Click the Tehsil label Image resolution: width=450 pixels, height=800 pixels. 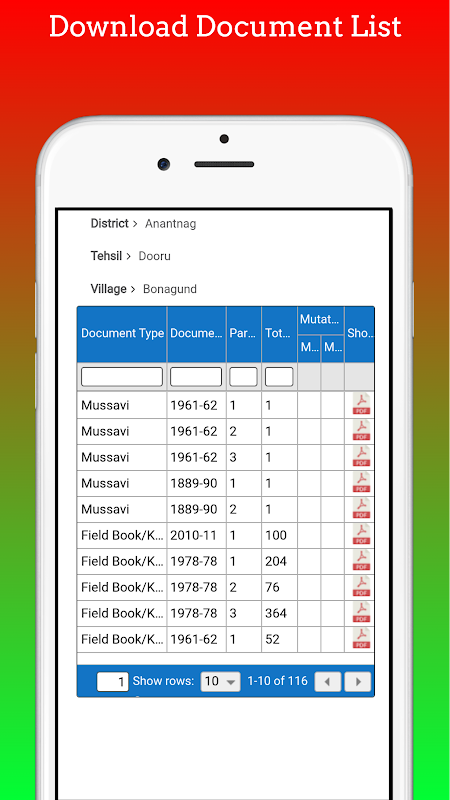pyautogui.click(x=107, y=256)
